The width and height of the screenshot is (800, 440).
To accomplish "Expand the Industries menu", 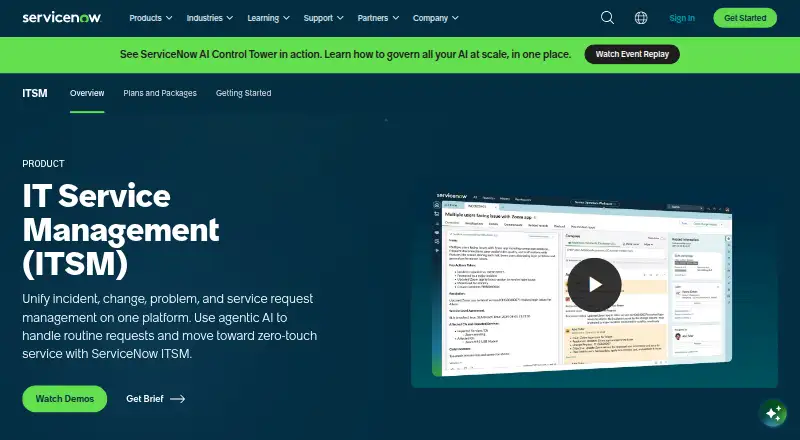I will [x=210, y=18].
